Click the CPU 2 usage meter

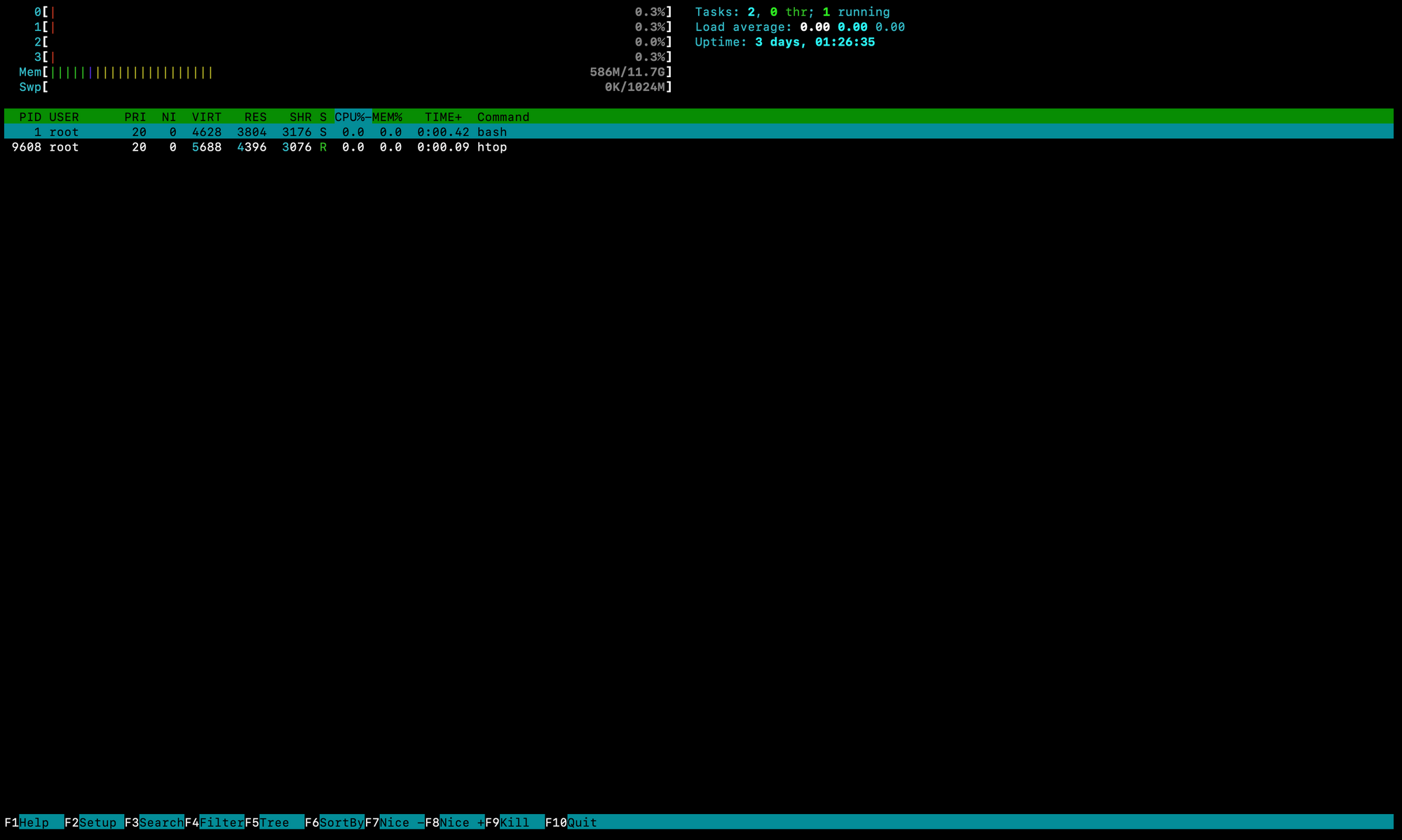tap(353, 42)
